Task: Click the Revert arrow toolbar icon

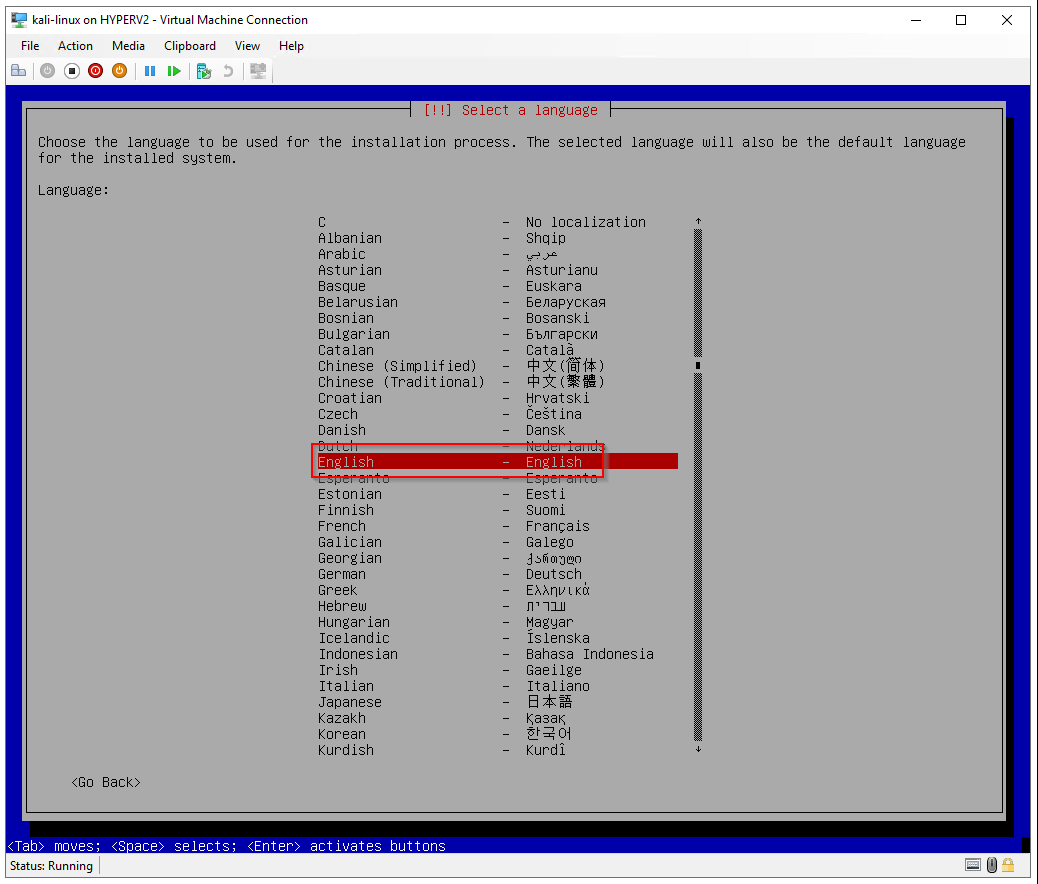Action: 228,71
